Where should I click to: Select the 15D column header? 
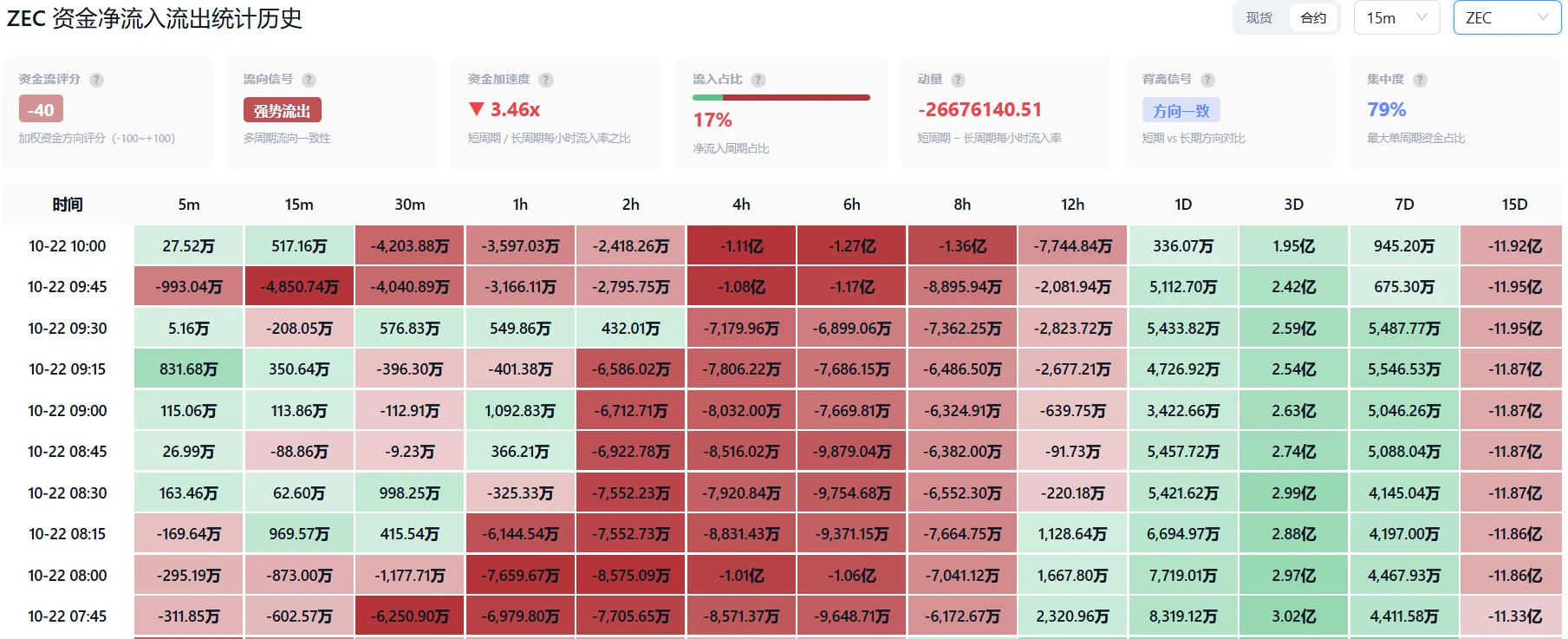(1514, 205)
